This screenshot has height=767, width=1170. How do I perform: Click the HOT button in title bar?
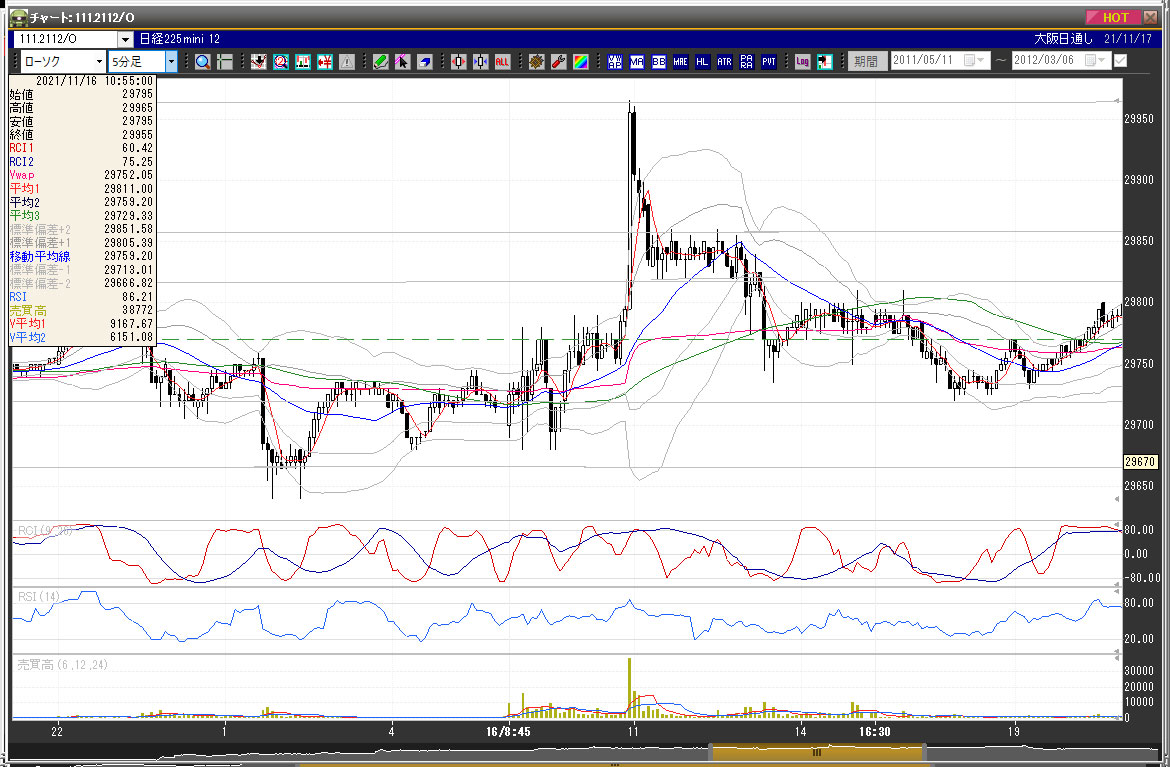click(x=1113, y=17)
